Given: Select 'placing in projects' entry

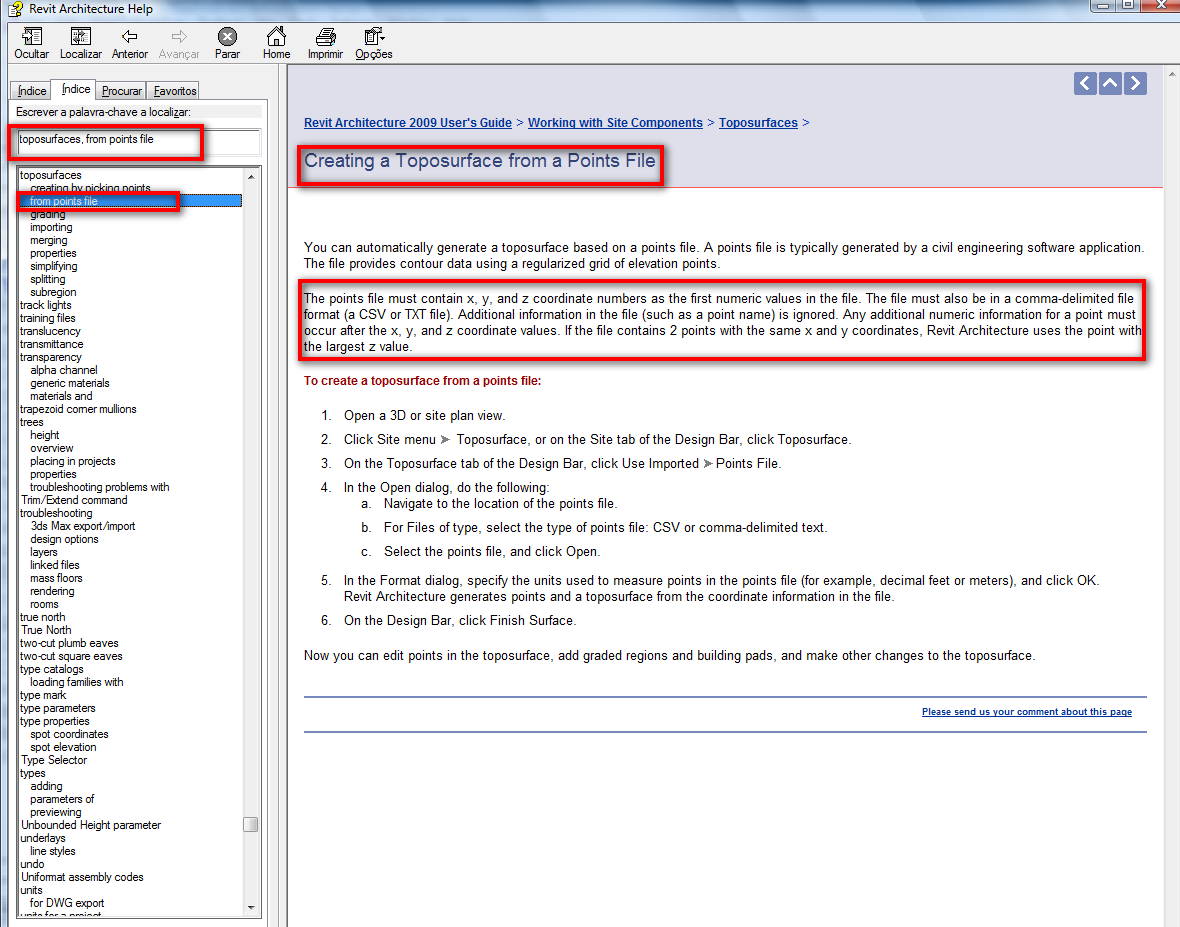Looking at the screenshot, I should [72, 461].
